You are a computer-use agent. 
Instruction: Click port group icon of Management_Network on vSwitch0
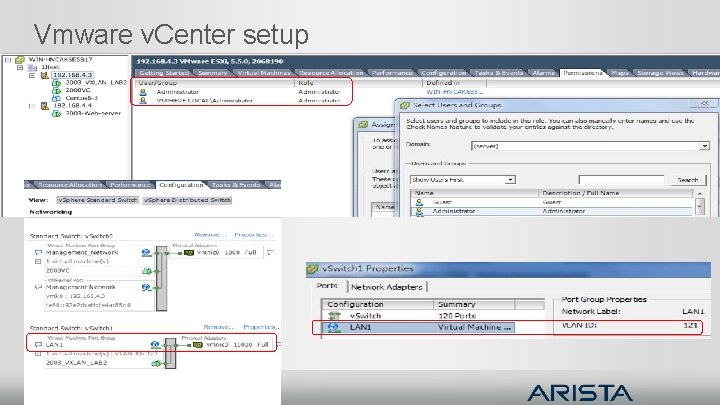pyautogui.click(x=146, y=253)
